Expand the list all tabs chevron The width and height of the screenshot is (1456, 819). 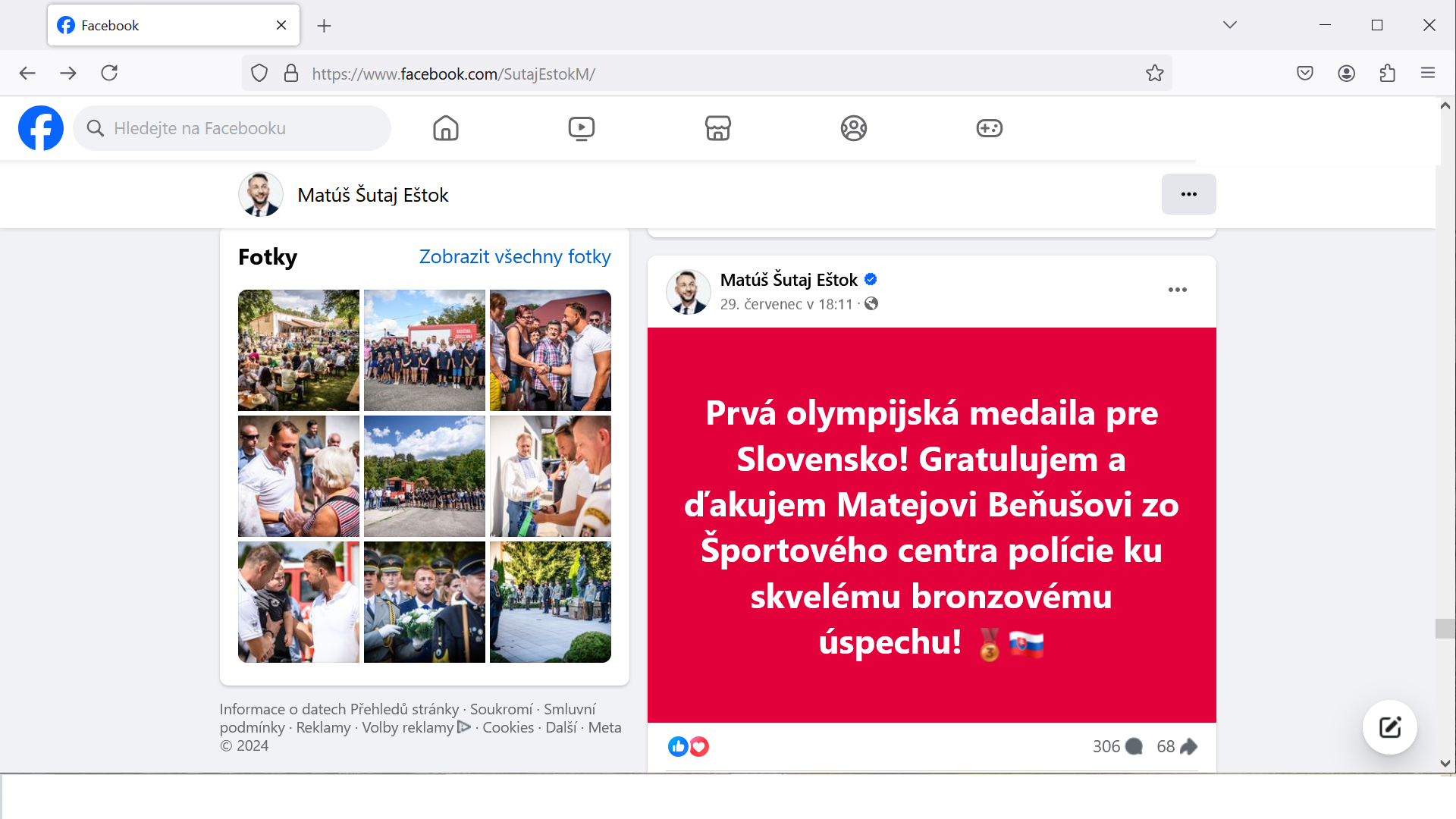click(x=1230, y=25)
